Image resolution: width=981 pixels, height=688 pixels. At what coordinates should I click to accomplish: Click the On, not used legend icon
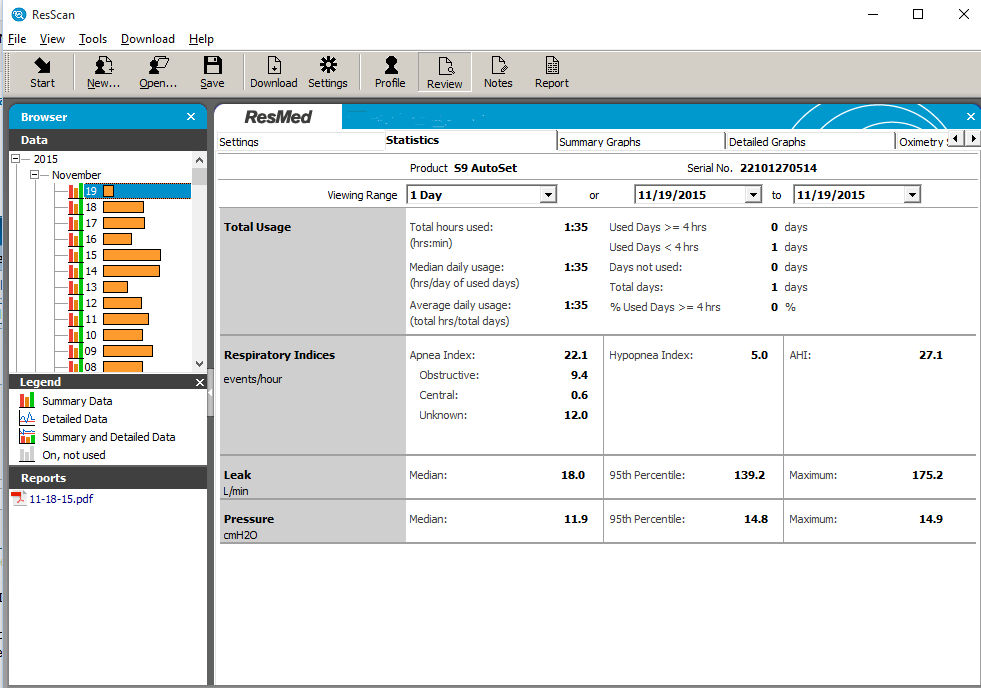pyautogui.click(x=27, y=455)
